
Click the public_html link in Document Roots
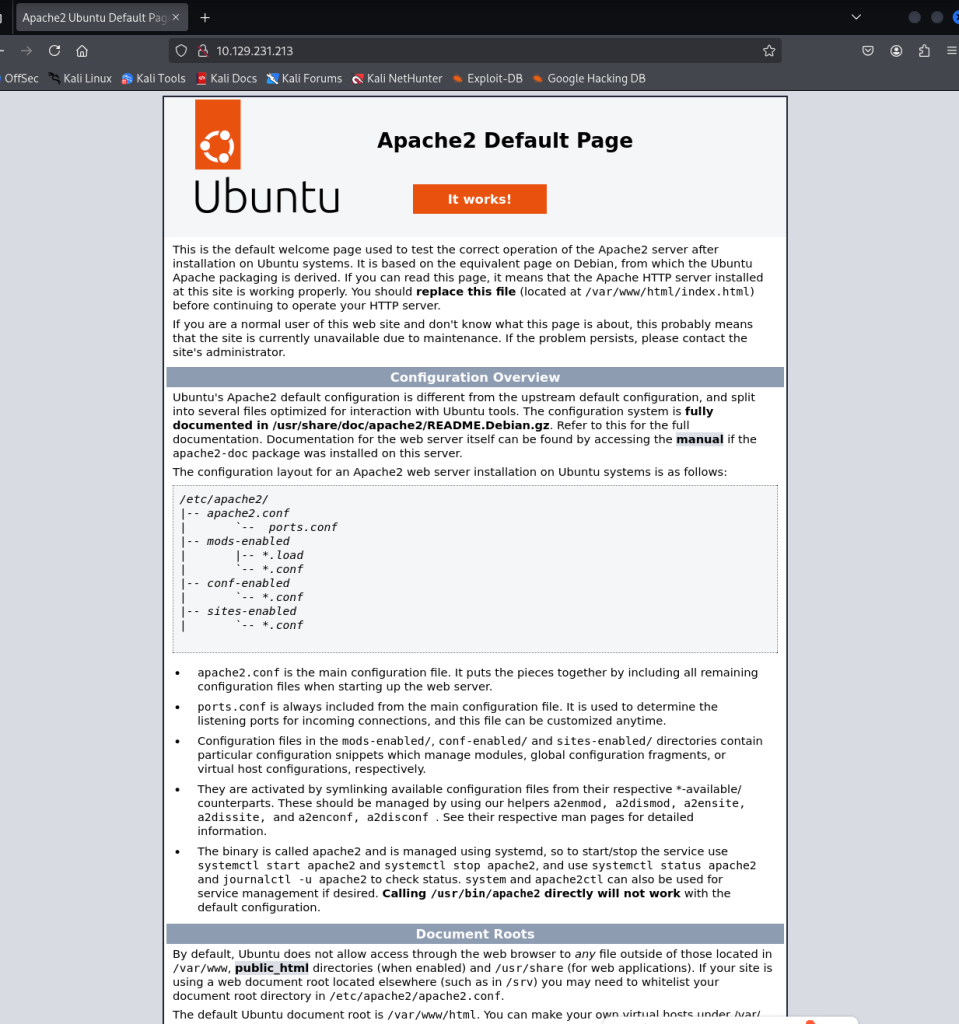click(x=271, y=968)
